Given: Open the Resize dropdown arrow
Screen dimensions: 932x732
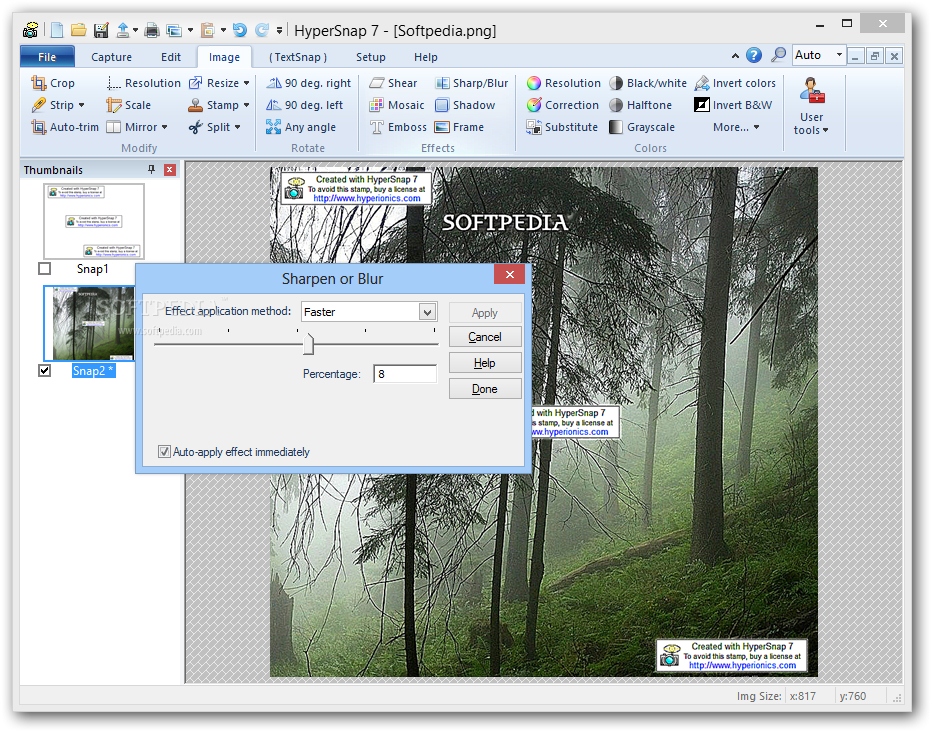Looking at the screenshot, I should coord(246,83).
